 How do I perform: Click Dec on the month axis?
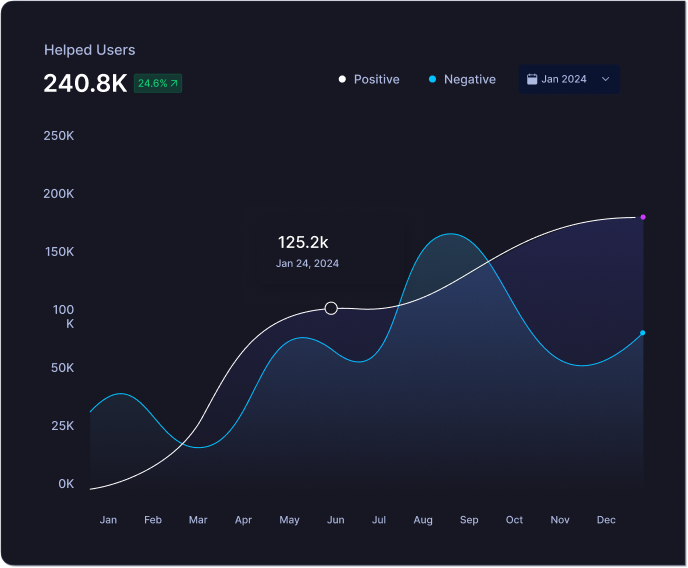coord(606,520)
